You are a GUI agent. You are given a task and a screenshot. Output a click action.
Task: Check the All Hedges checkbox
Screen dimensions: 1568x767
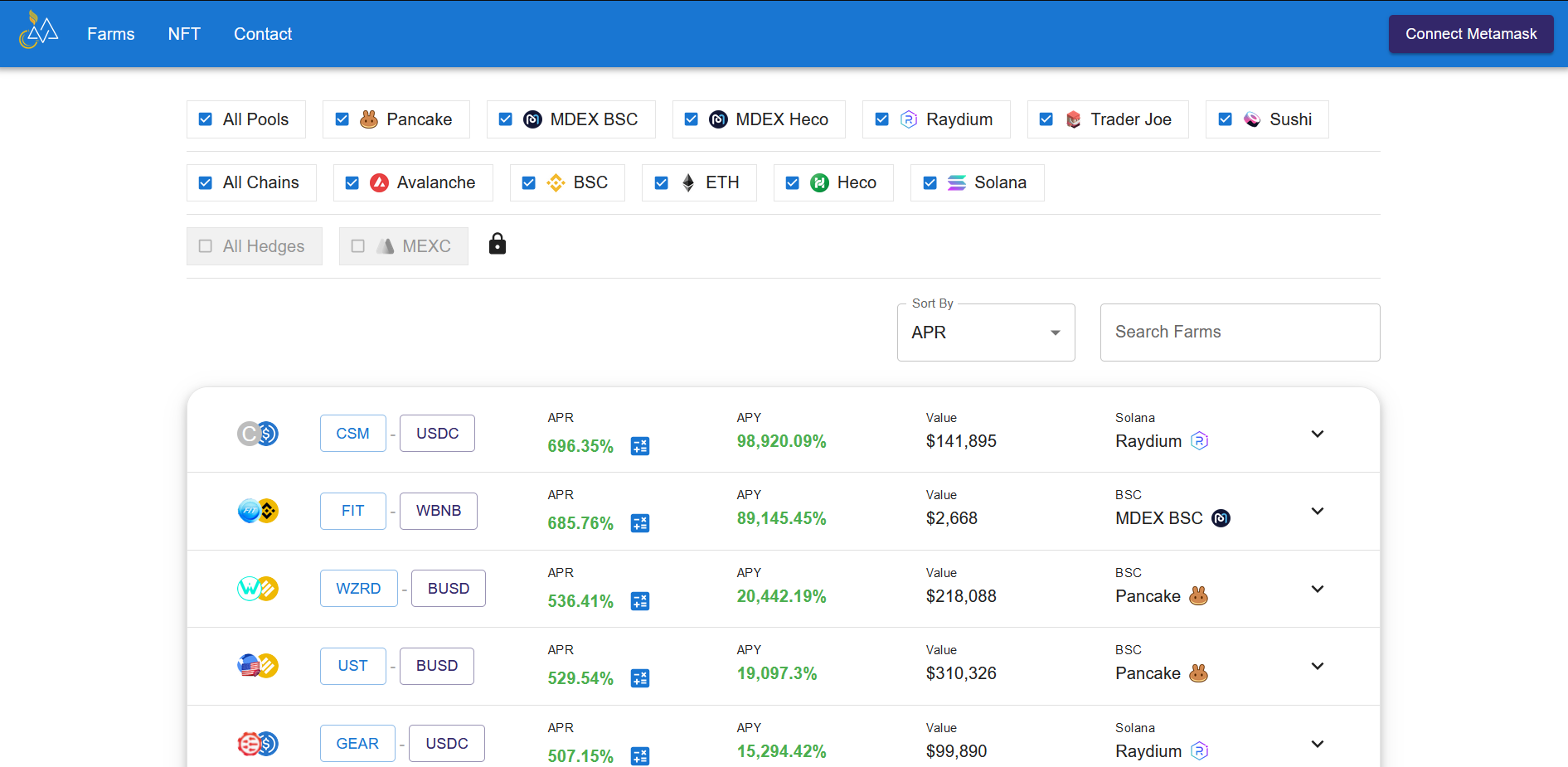point(206,246)
